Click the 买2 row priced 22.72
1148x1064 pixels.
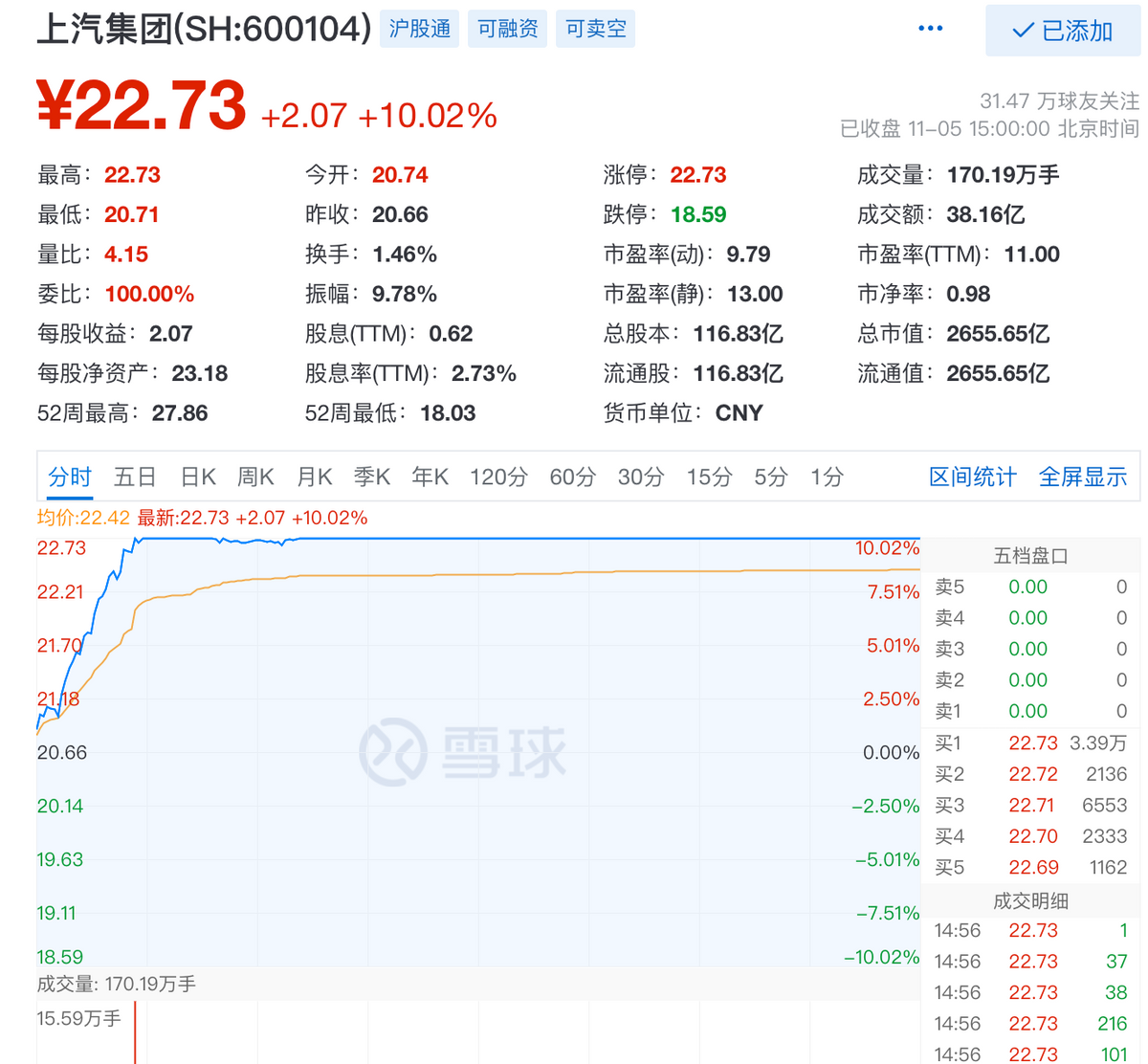coord(1030,773)
